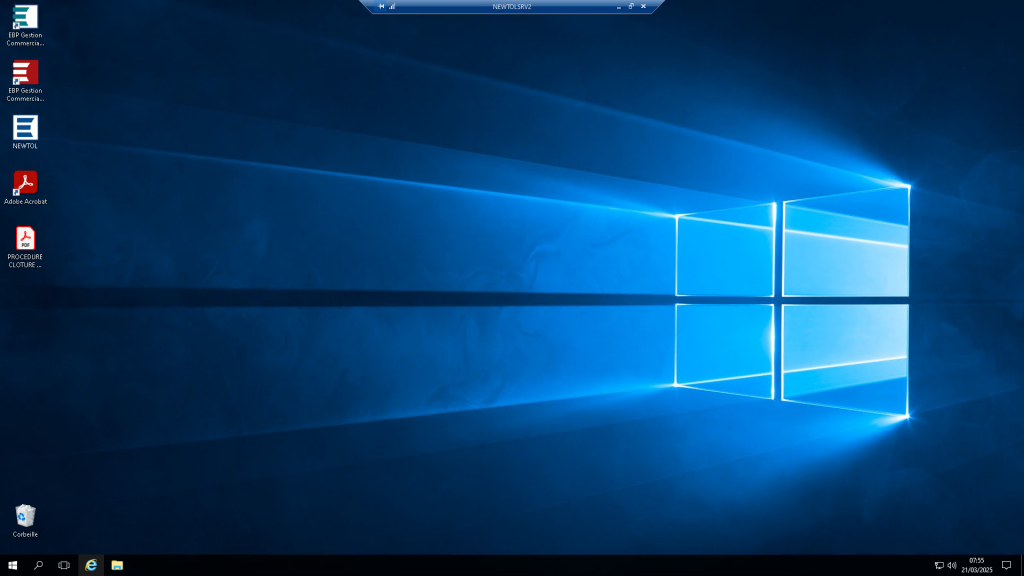
Task: Restore down the NEWTOLSRV2 remote session window
Action: tap(631, 6)
